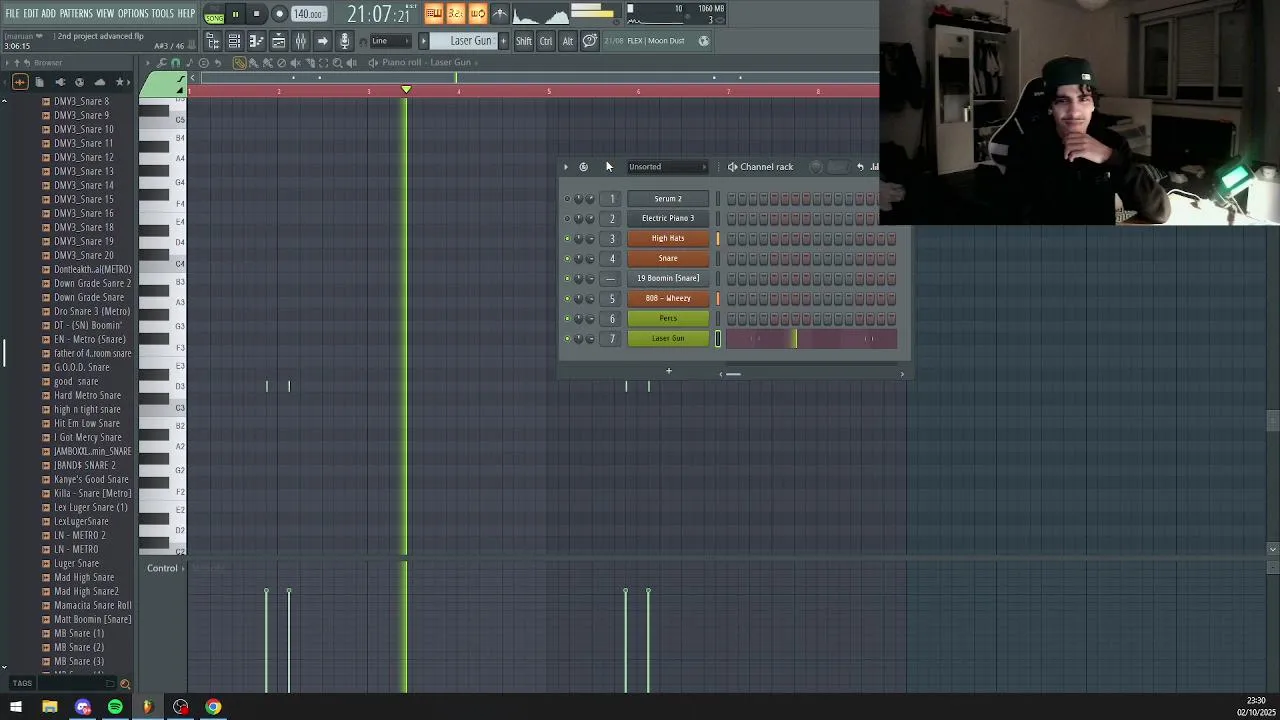Mute the Serum 2 channel
Image resolution: width=1280 pixels, height=720 pixels.
[x=567, y=198]
